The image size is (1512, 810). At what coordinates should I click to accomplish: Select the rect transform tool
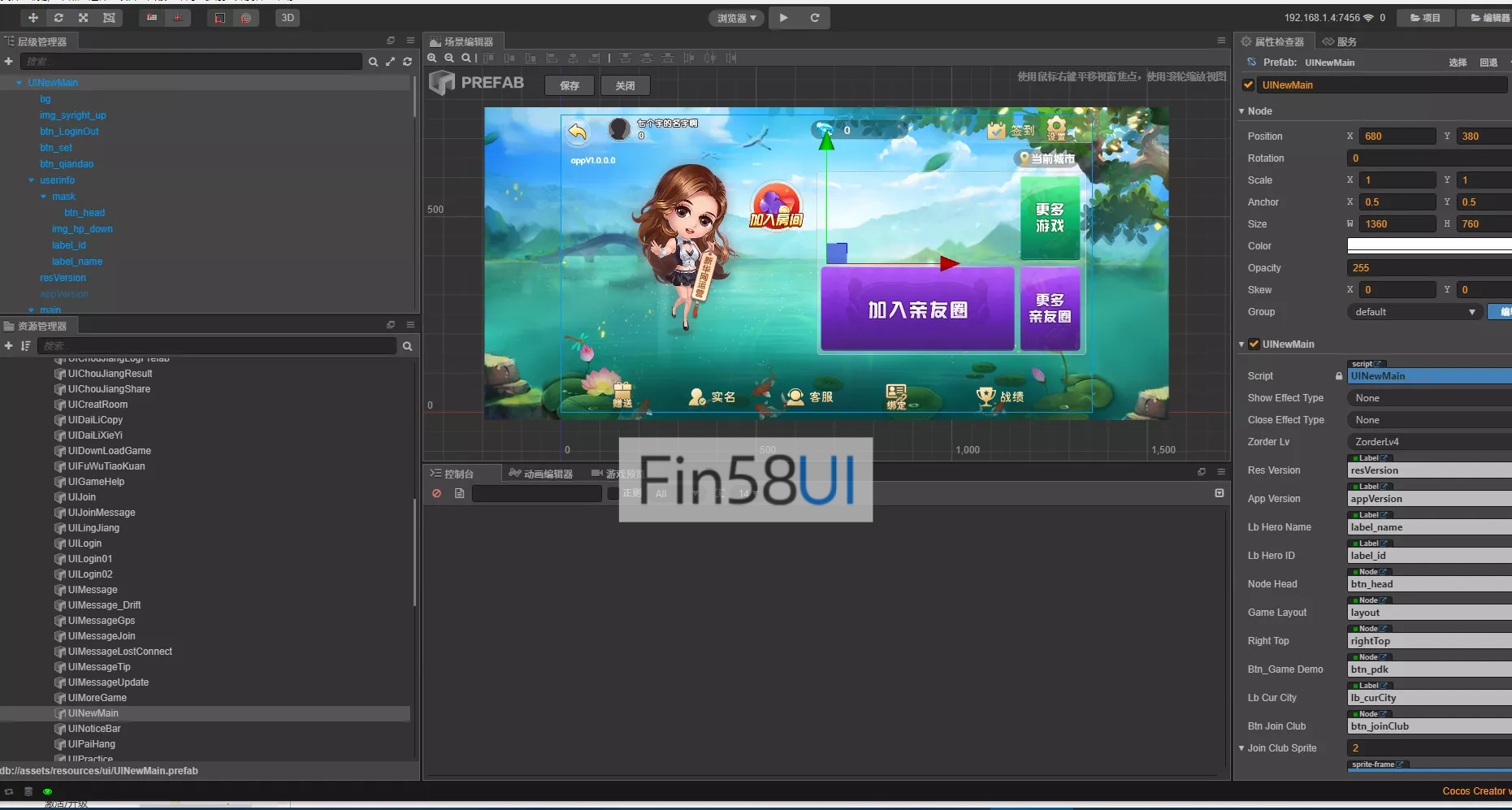(109, 17)
